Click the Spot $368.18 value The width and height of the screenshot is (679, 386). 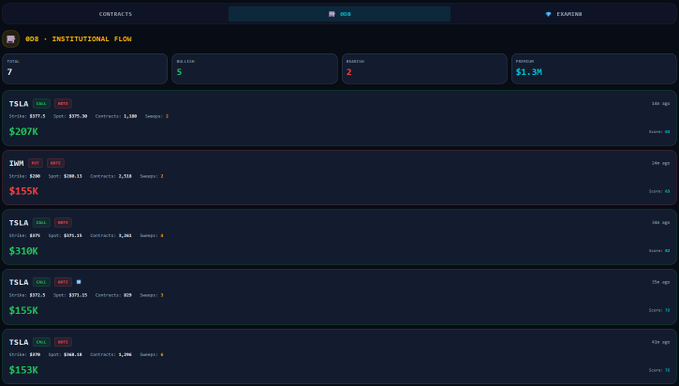click(x=73, y=354)
